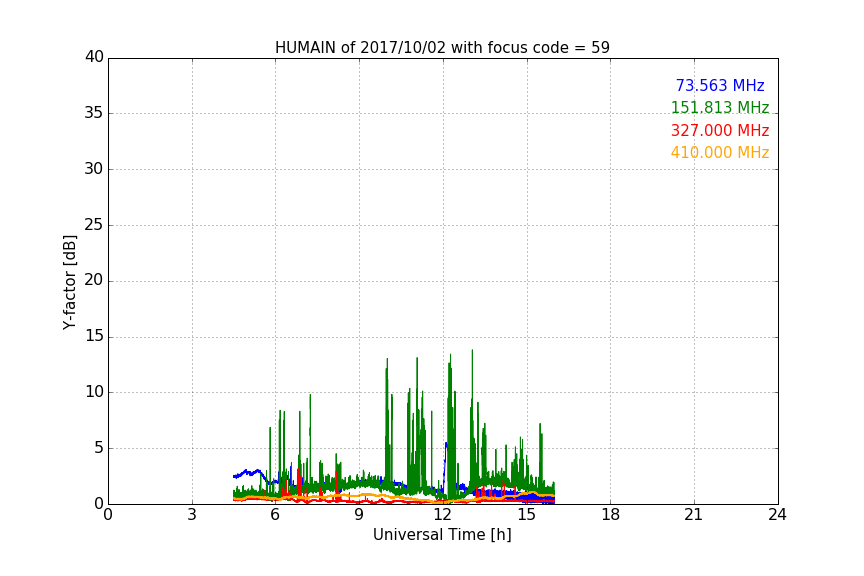Click the x-axis tick value 21
Screen dimensions: 864x576
pyautogui.click(x=694, y=515)
